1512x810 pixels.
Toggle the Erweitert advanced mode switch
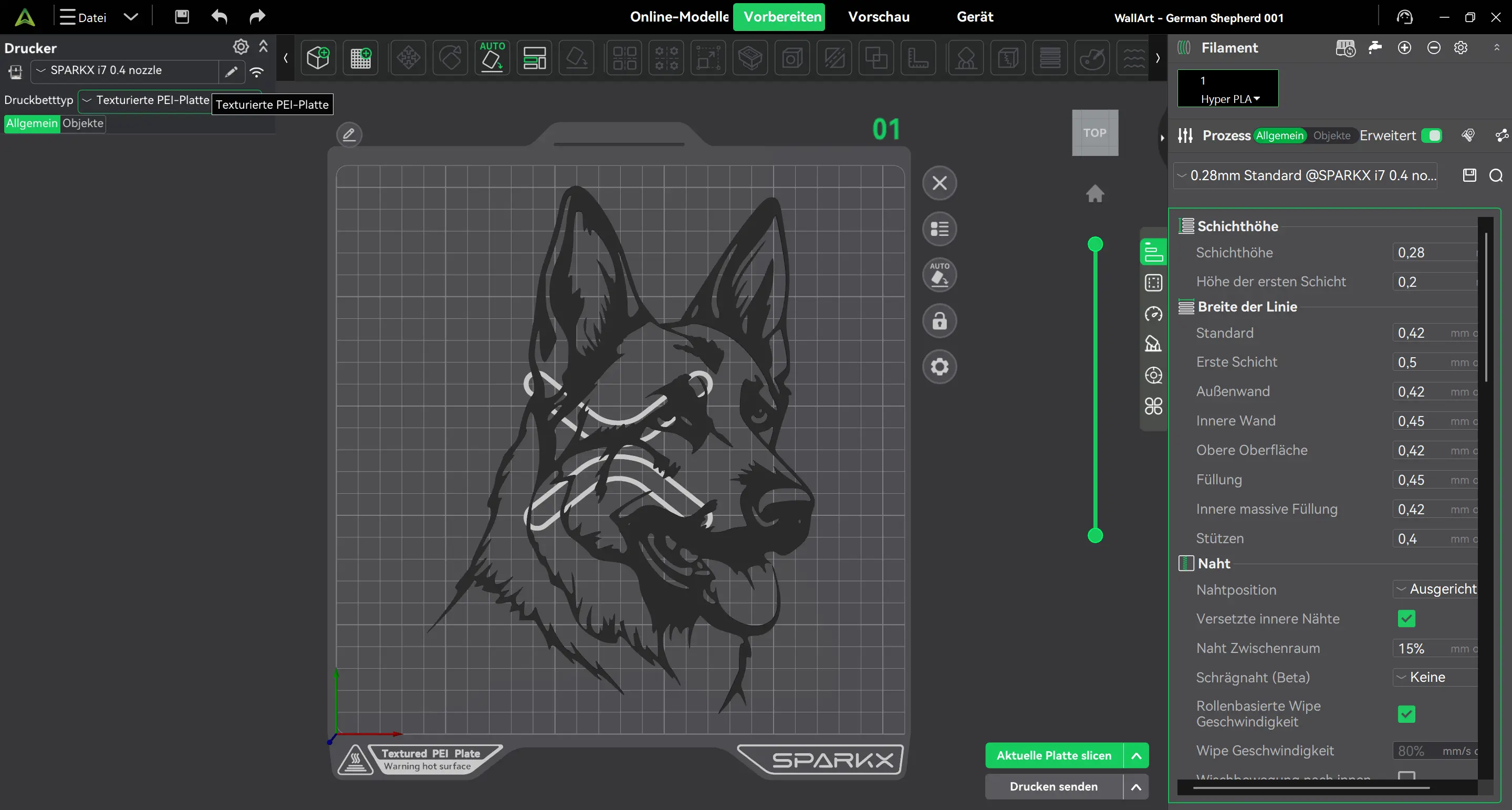point(1432,136)
